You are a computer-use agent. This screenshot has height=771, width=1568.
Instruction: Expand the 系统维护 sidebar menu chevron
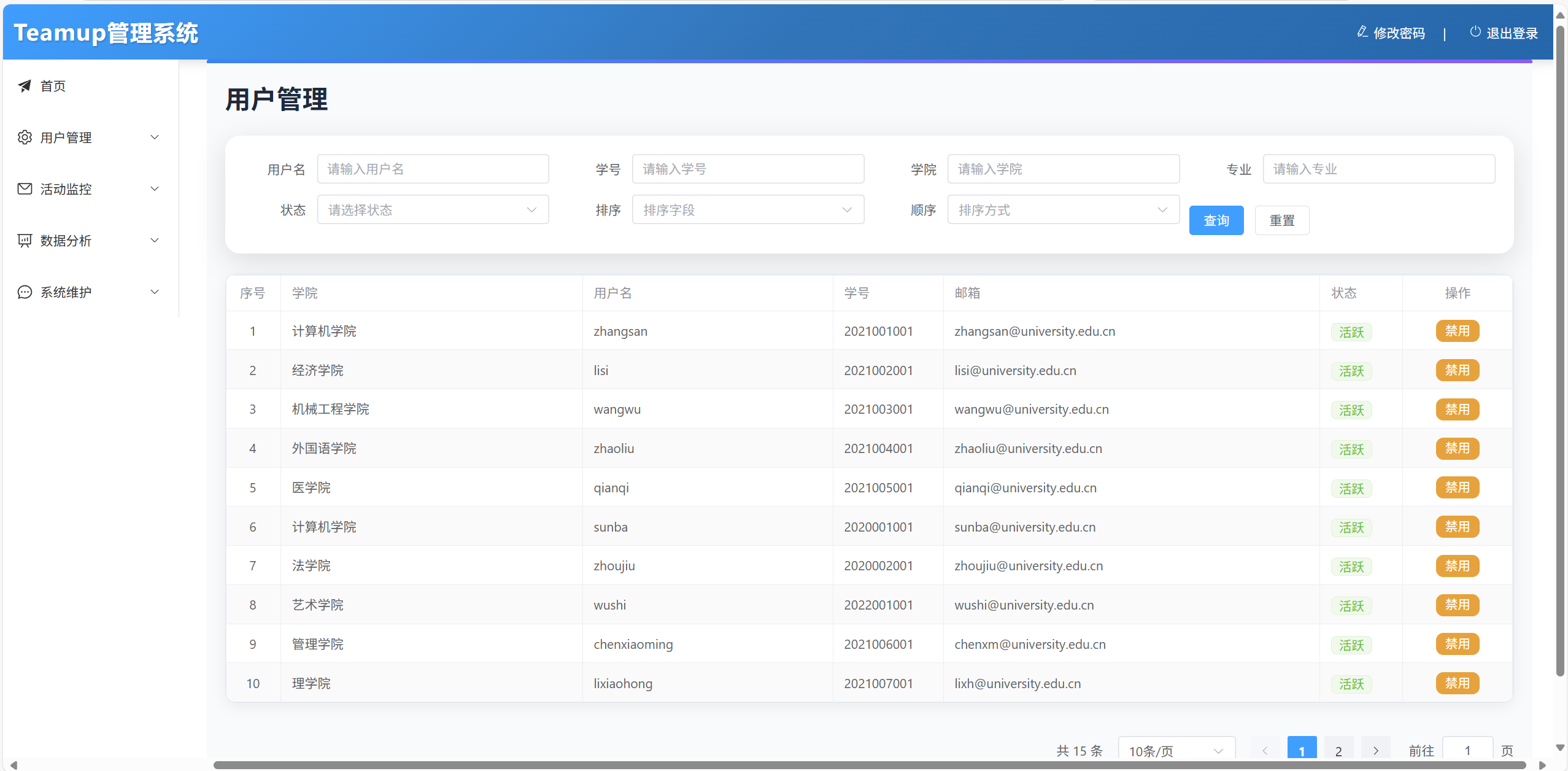point(155,292)
